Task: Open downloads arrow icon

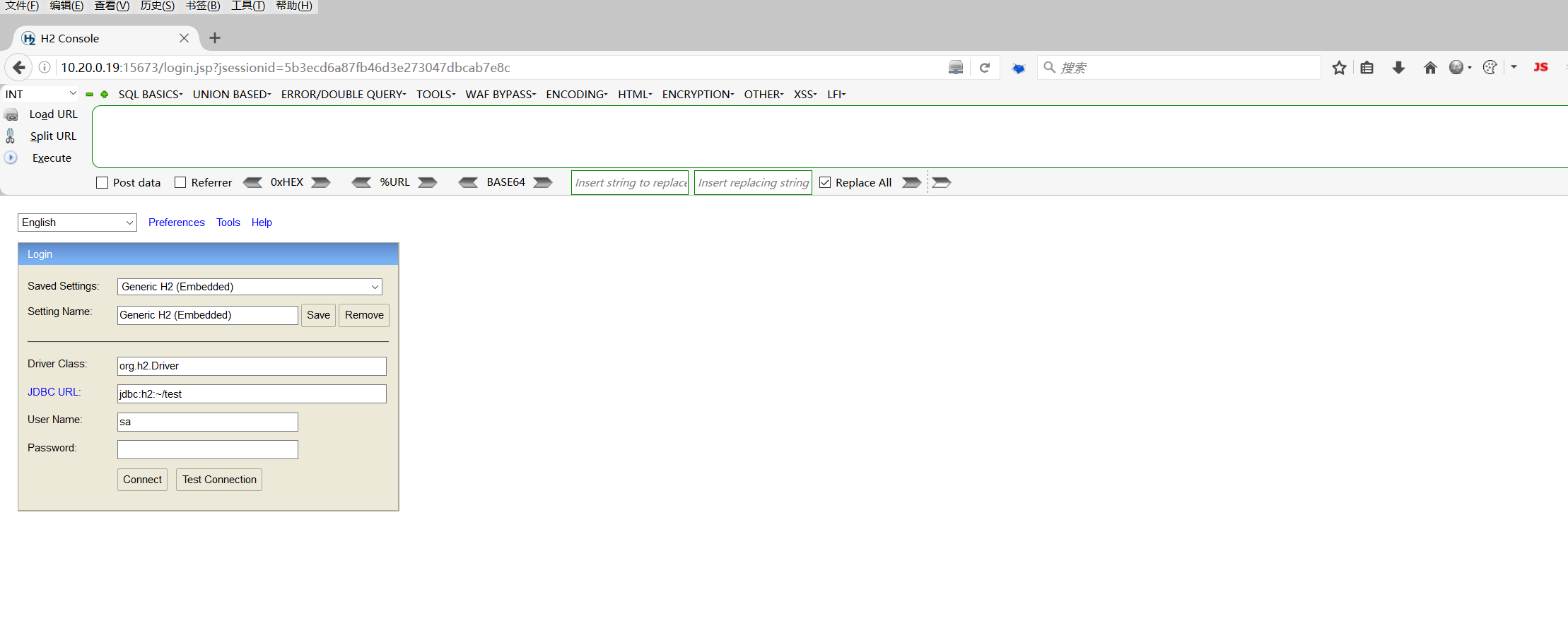Action: [1398, 68]
